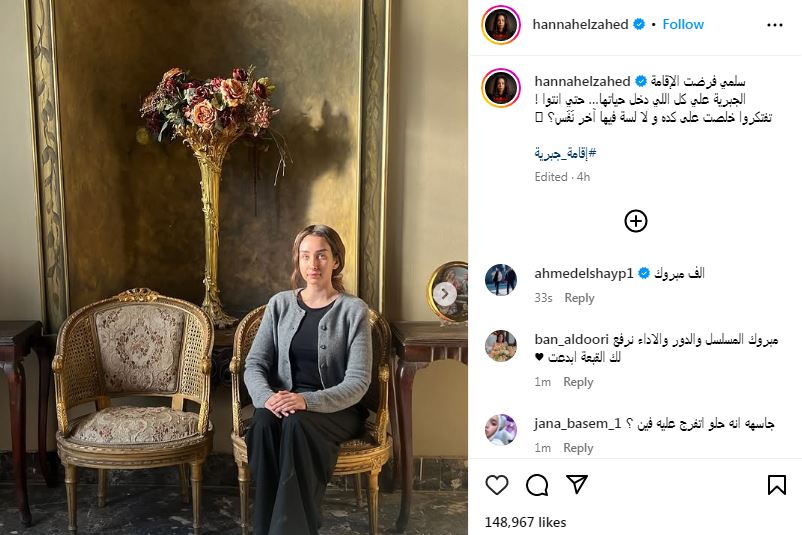Open ahmedelshayp1's profile avatar
This screenshot has width=802, height=535.
[501, 280]
